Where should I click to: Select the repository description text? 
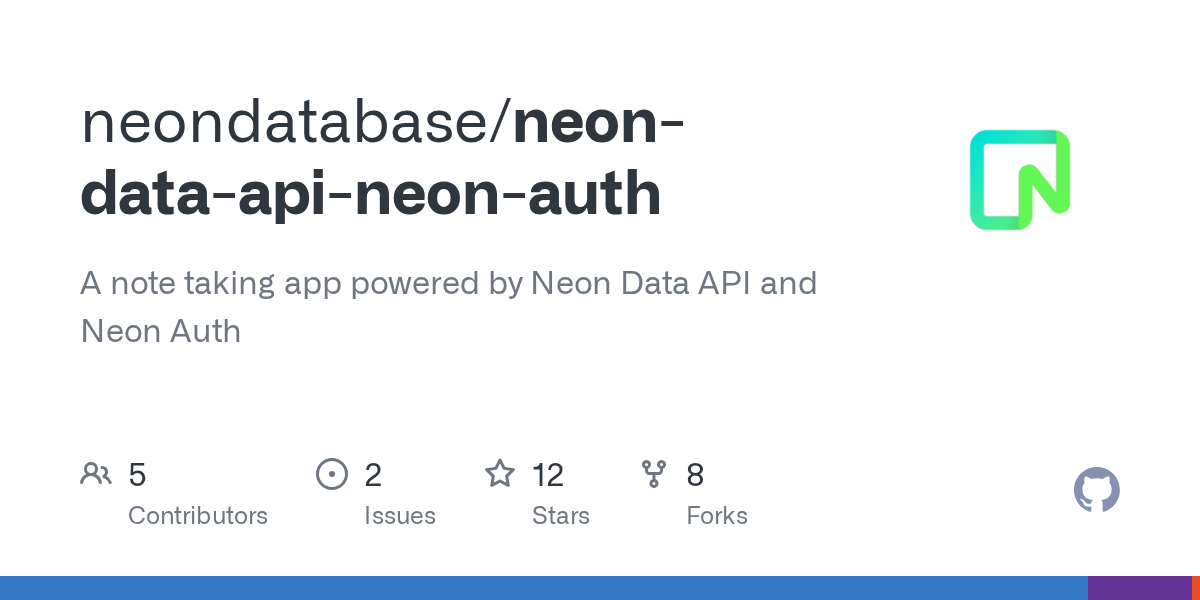(448, 306)
